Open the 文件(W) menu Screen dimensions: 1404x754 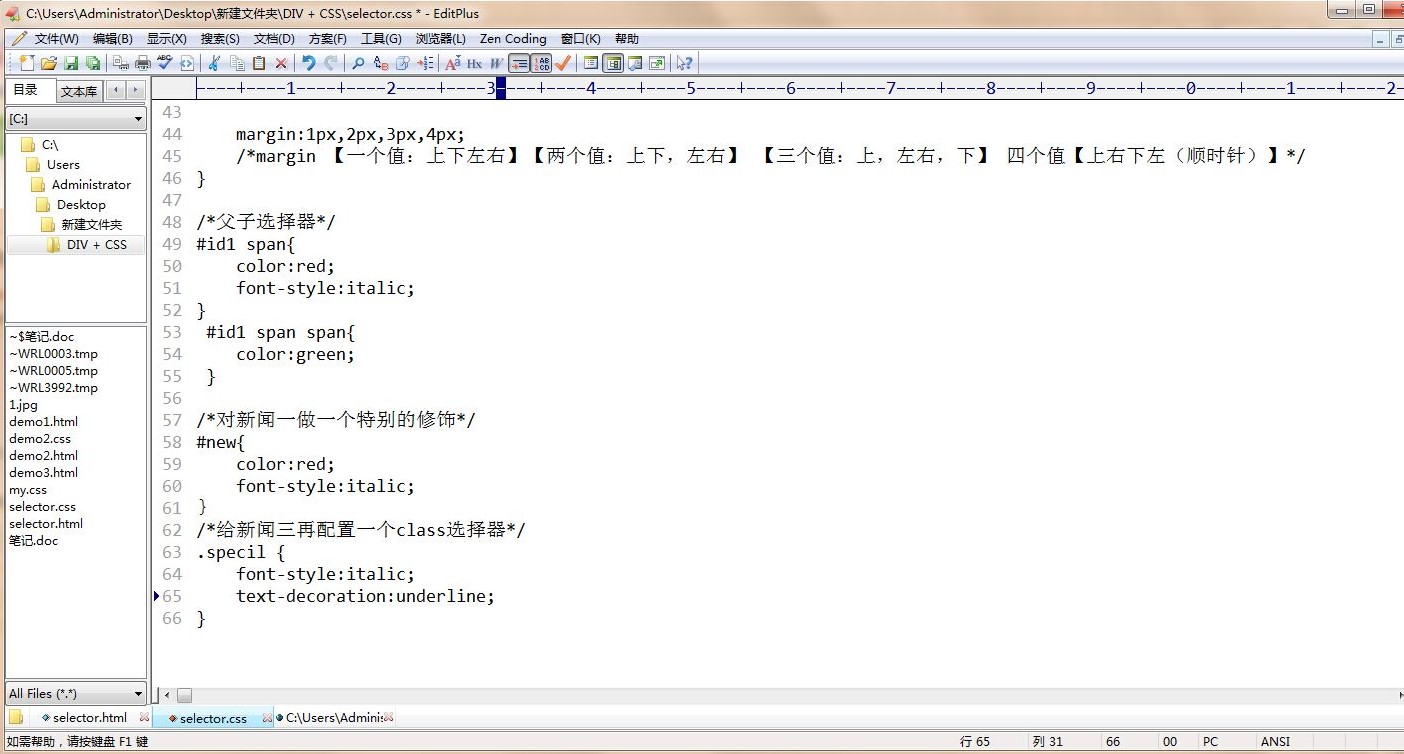click(x=56, y=39)
